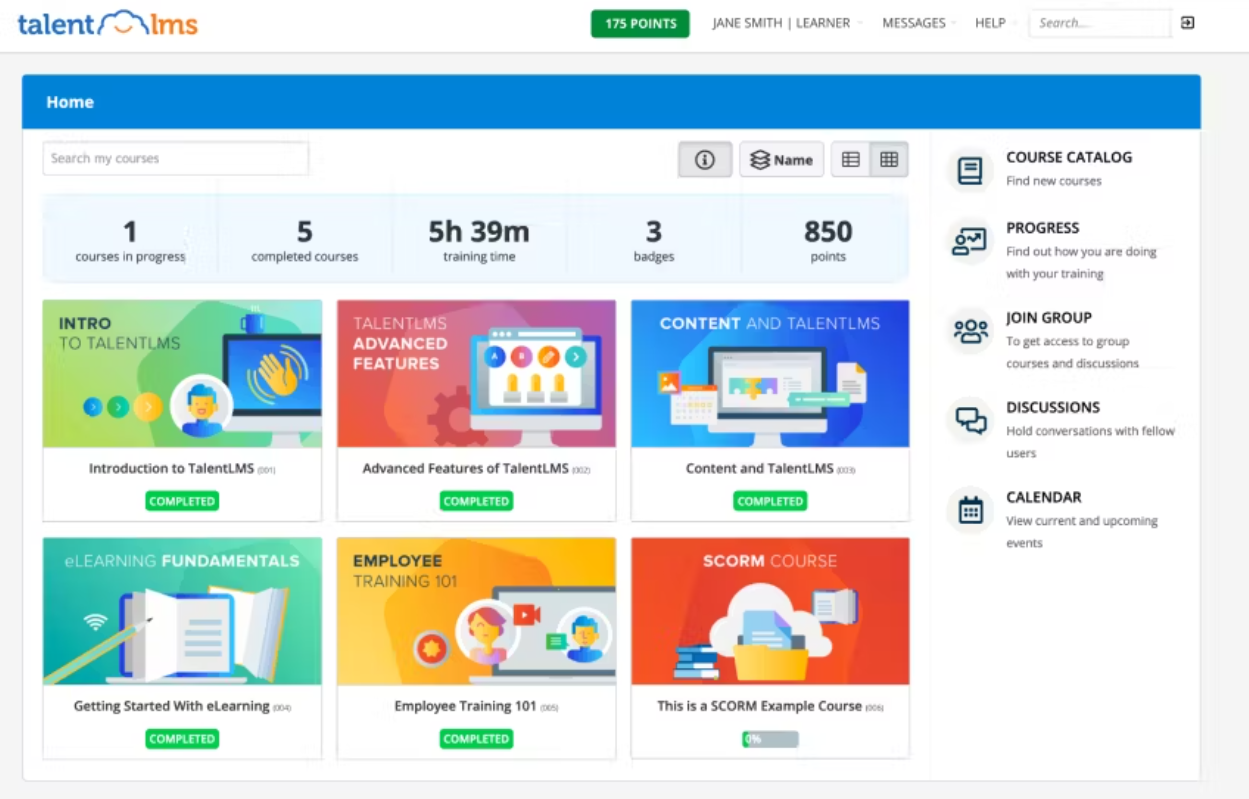The image size is (1249, 799).
Task: Select the Home header tab
Action: (x=69, y=101)
